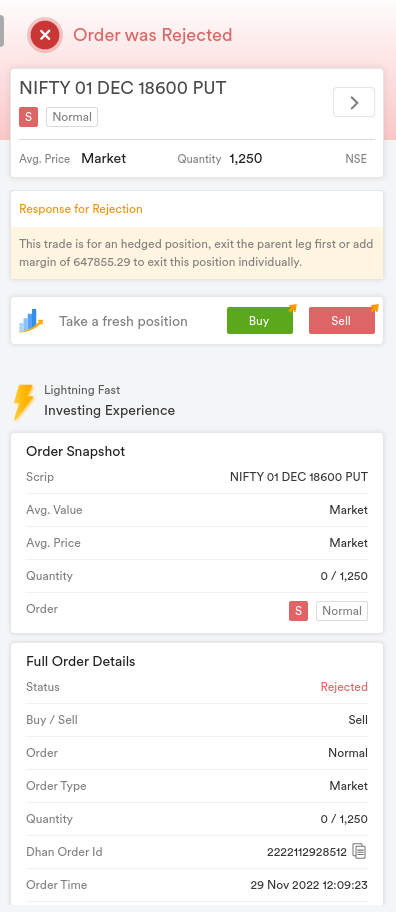Click Normal tag in Order Snapshot
396x912 pixels.
342,611
